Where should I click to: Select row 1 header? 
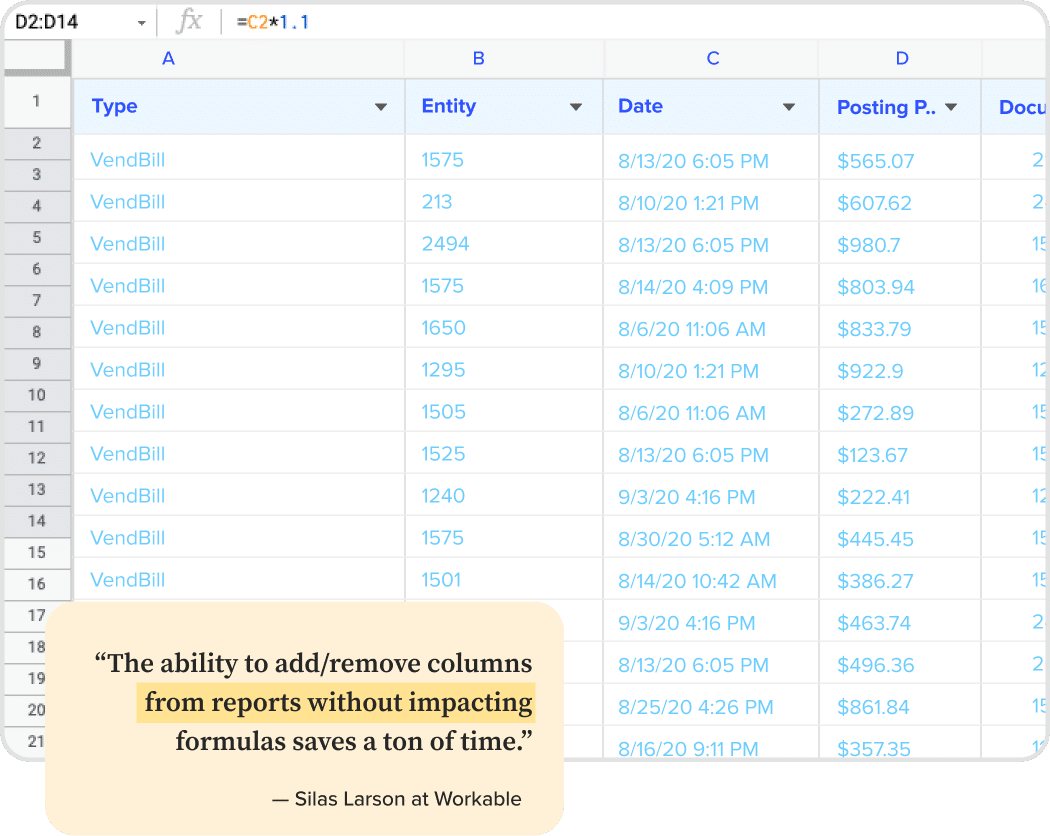36,101
